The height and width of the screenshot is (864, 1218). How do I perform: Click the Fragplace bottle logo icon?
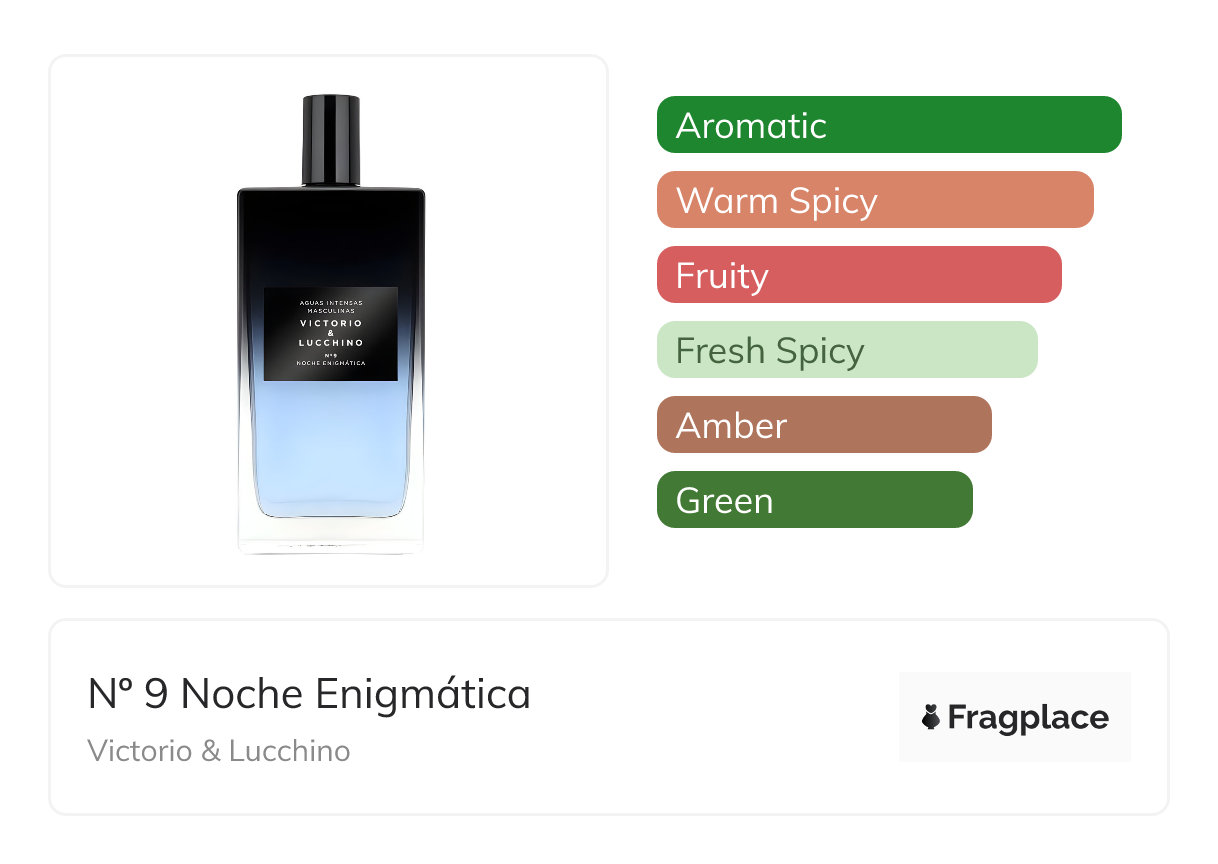[931, 717]
